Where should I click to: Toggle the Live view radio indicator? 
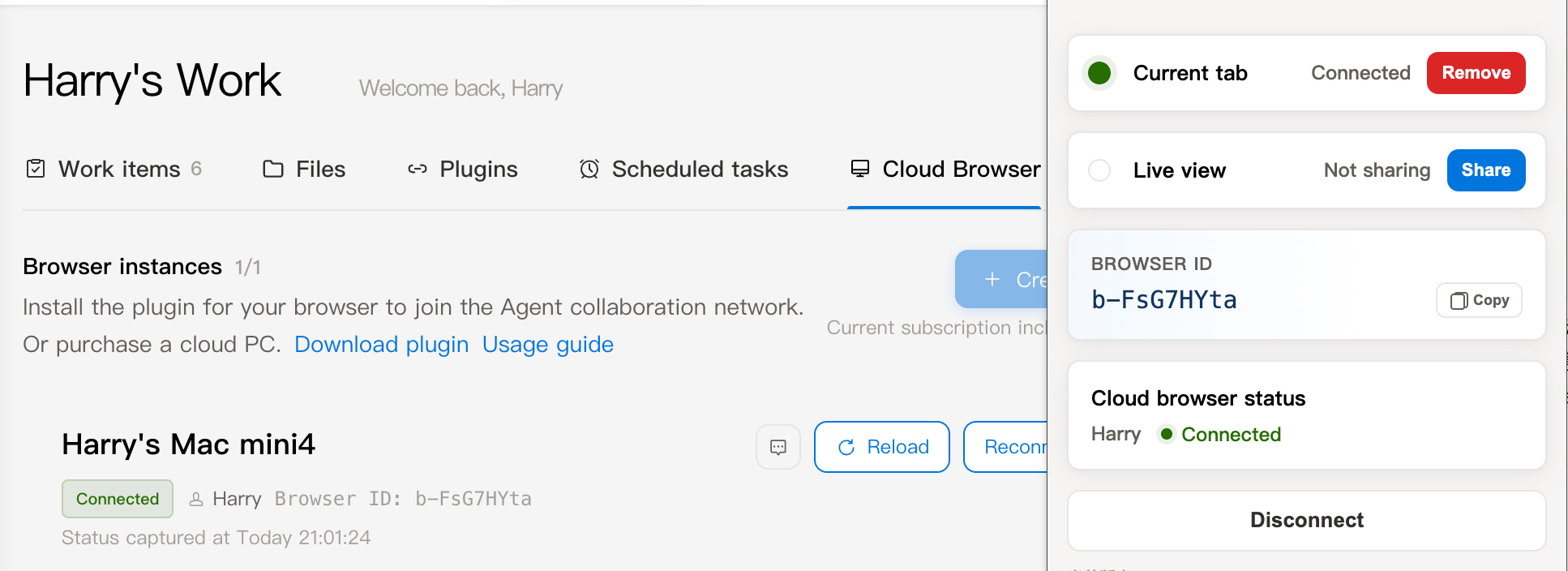[x=1099, y=170]
